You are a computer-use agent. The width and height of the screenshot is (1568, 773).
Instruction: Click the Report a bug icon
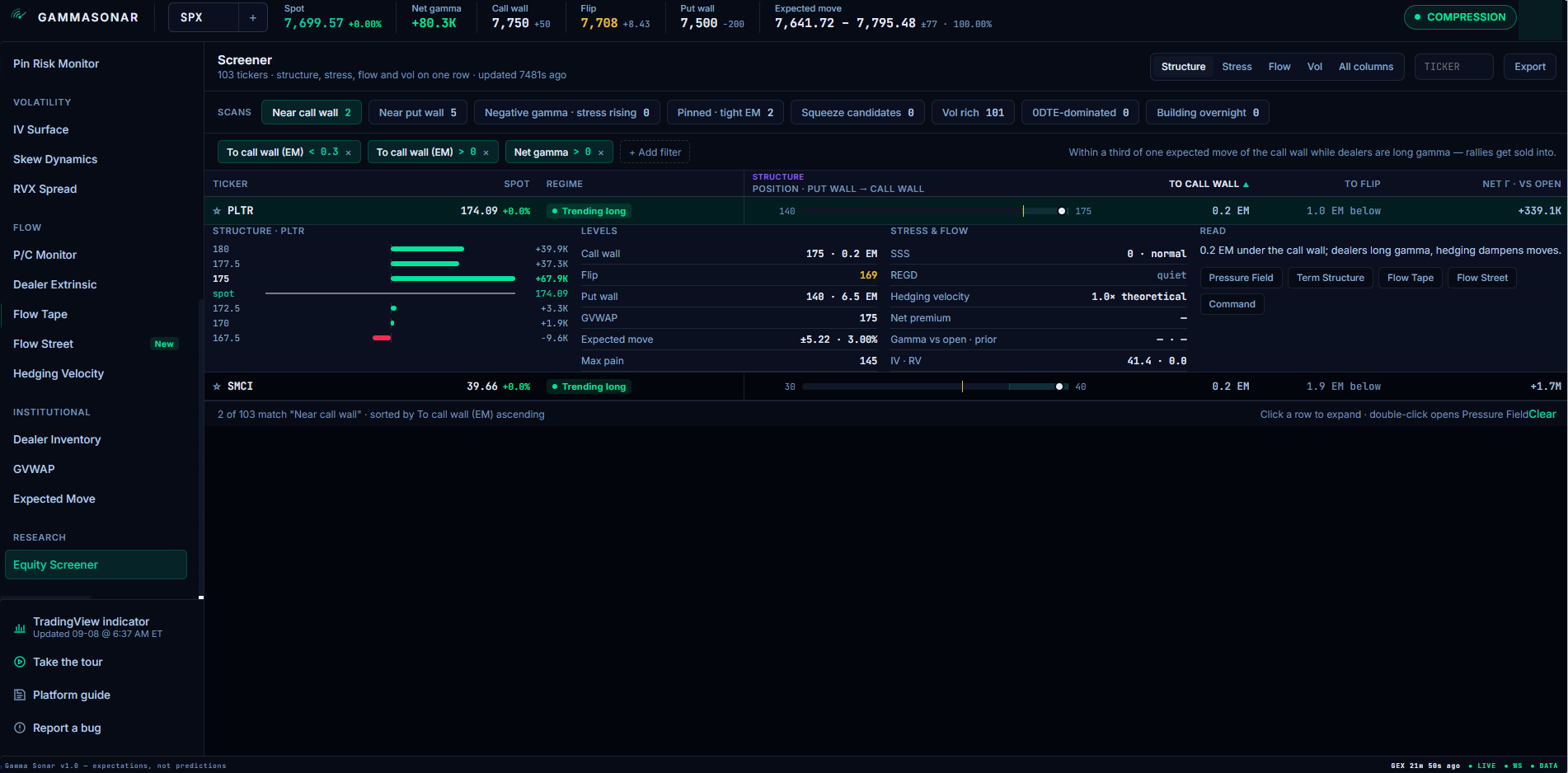pos(20,728)
